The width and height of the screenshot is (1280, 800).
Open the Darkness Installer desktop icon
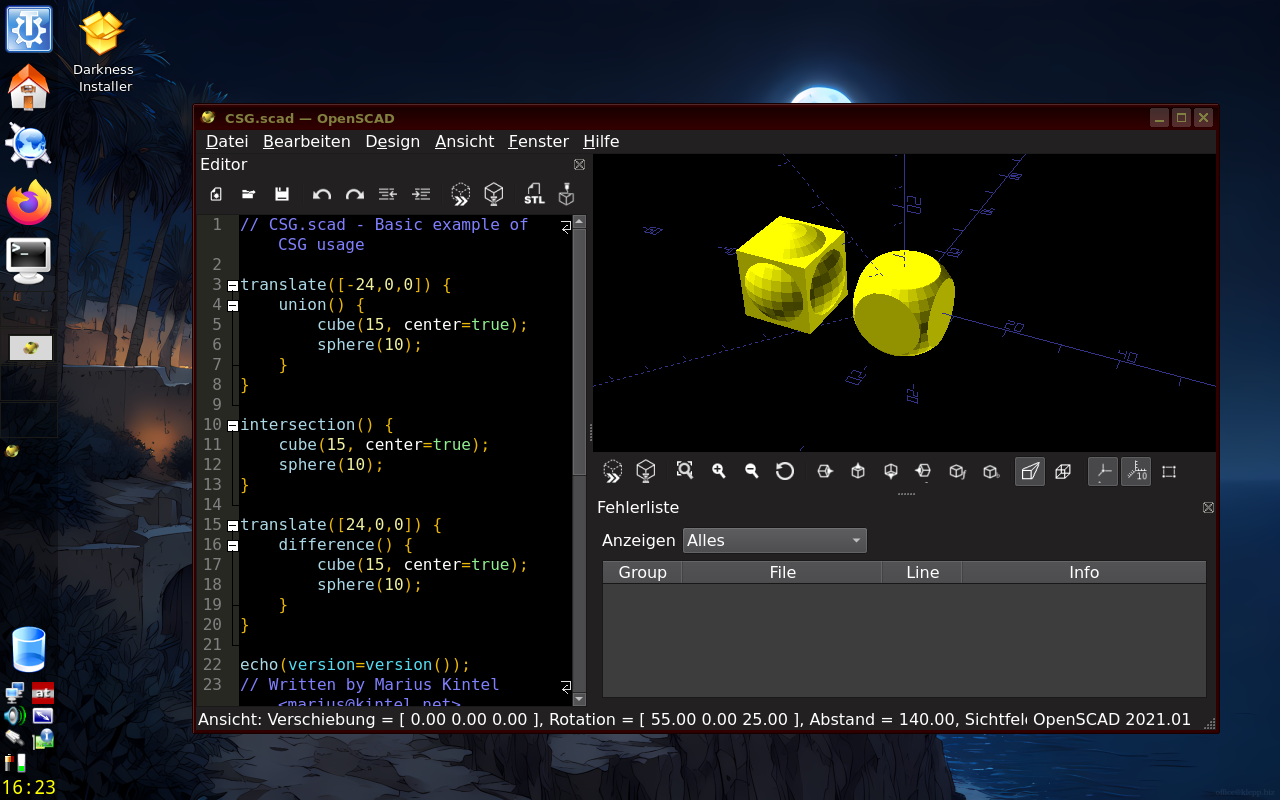click(x=104, y=52)
